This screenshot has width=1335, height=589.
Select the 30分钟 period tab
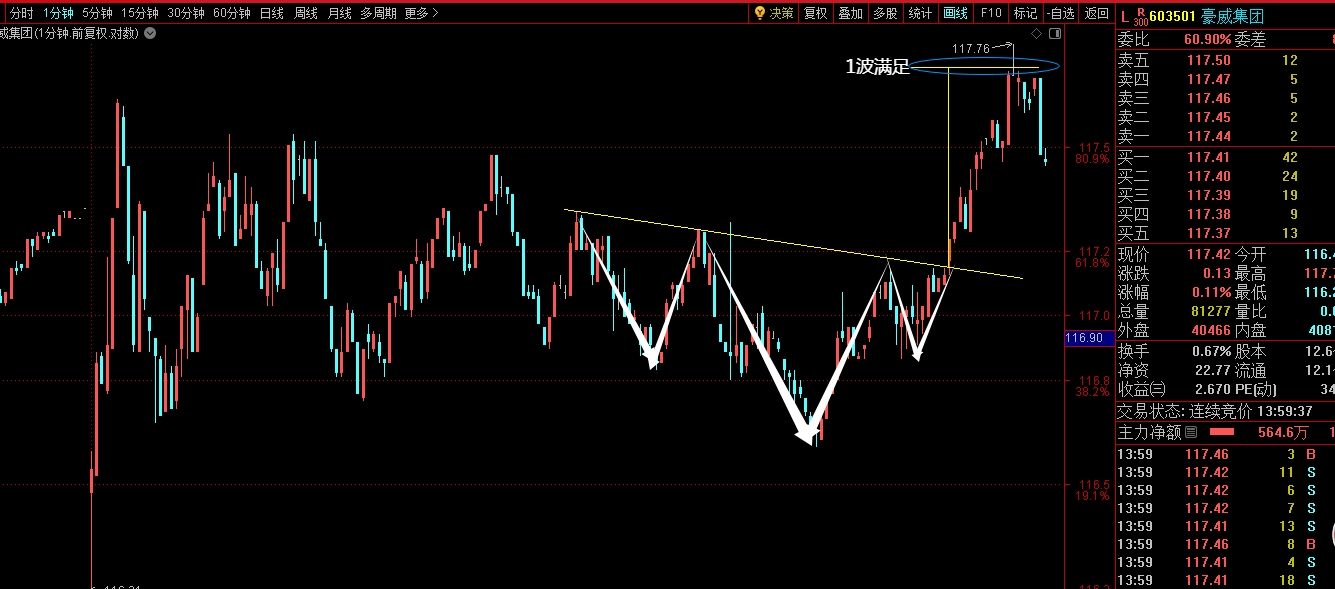[185, 13]
